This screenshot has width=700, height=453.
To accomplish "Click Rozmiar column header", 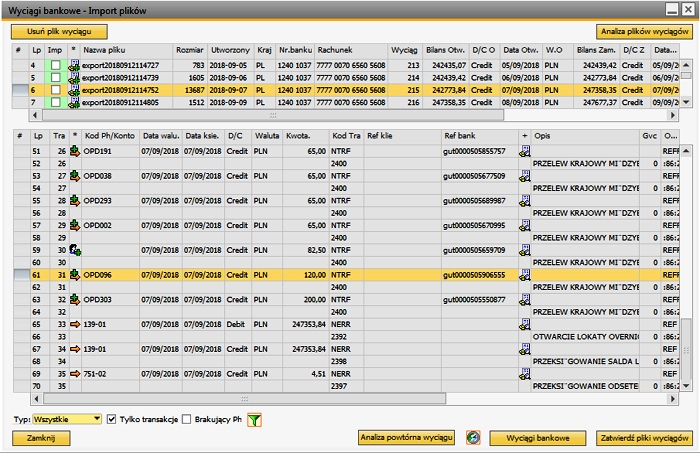I will pyautogui.click(x=189, y=50).
